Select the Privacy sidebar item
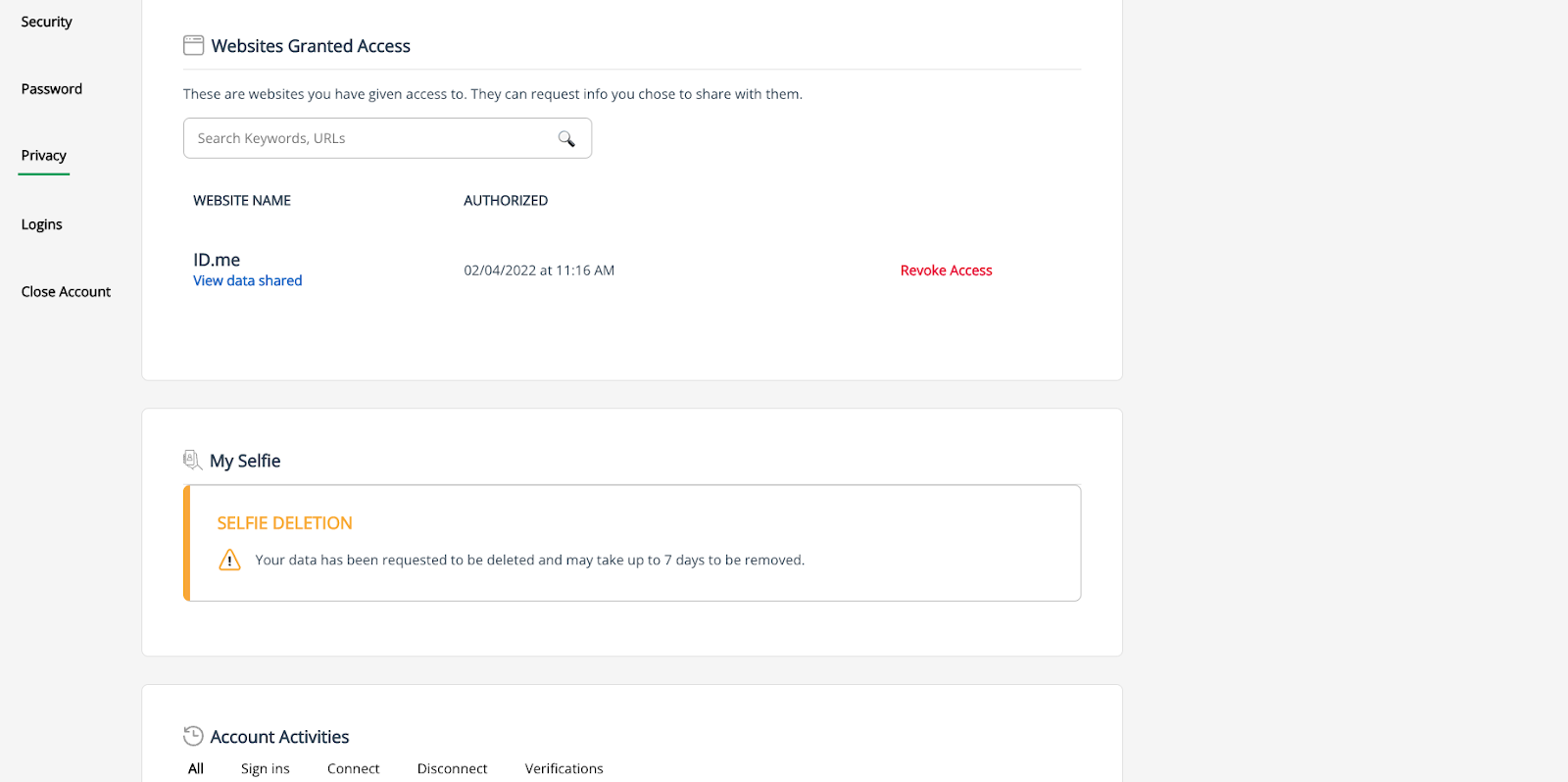The image size is (1568, 782). (x=44, y=155)
